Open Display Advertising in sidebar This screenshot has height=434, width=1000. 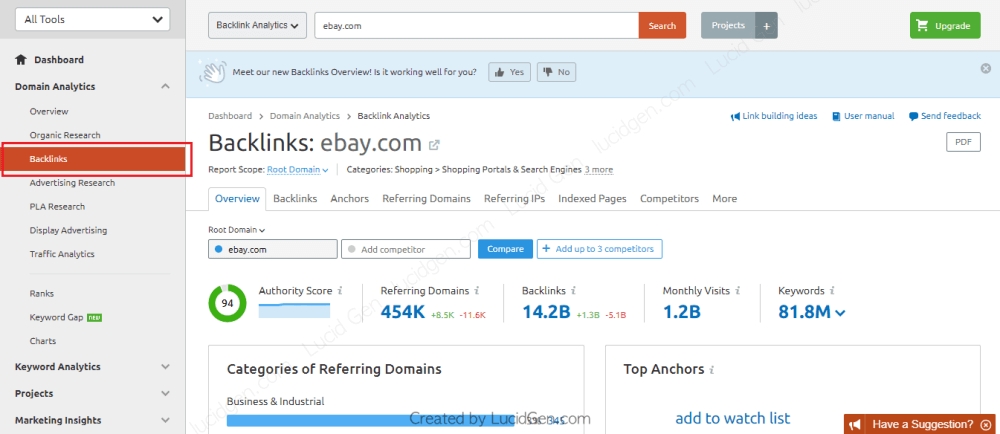click(x=68, y=230)
